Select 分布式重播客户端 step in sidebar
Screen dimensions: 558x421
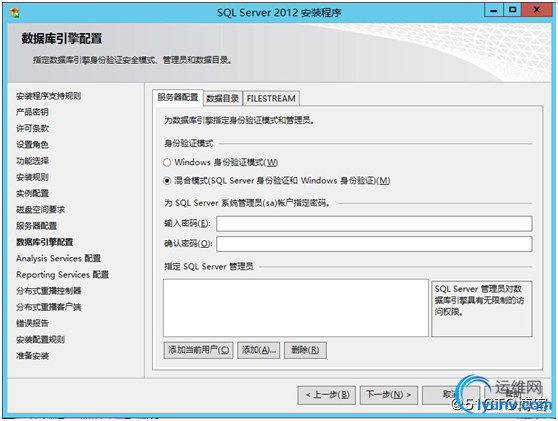(x=48, y=307)
